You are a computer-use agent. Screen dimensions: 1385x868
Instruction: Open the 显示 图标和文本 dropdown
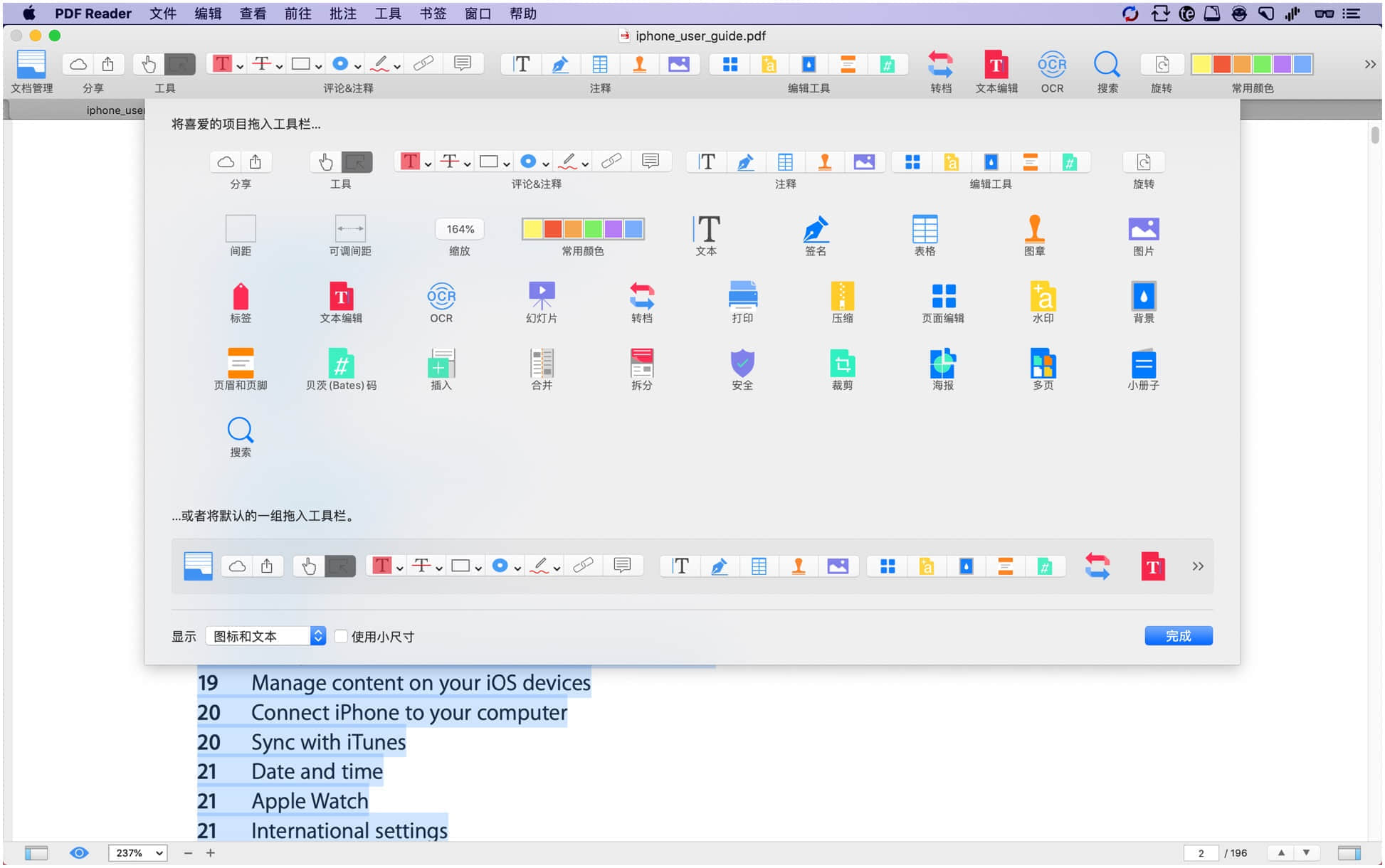pyautogui.click(x=265, y=636)
